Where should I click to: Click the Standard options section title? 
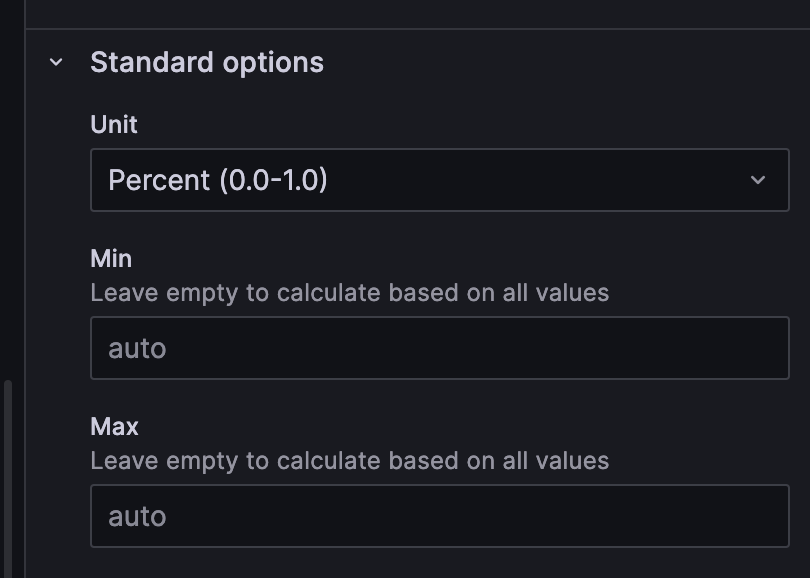[207, 62]
